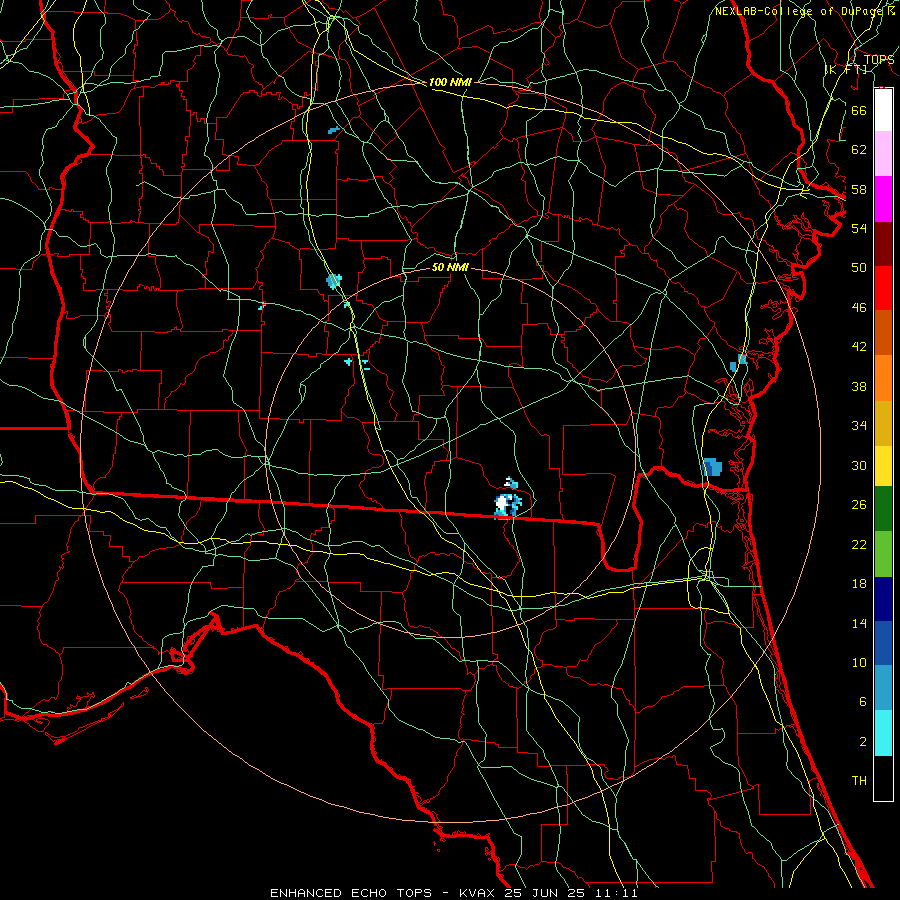Click the legend value '30'
This screenshot has width=900, height=900.
point(859,465)
